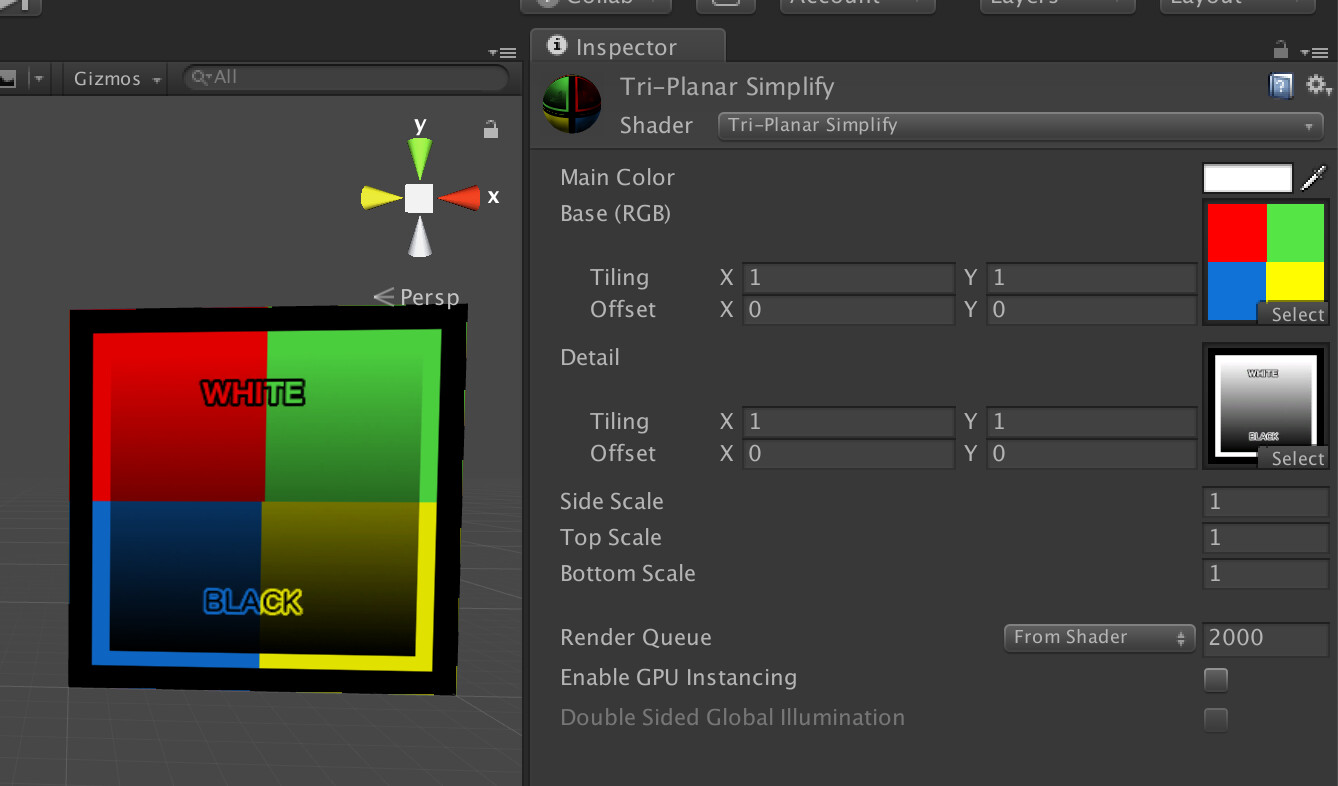Viewport: 1338px width, 786px height.
Task: Click the material preview sphere
Action: click(x=571, y=104)
